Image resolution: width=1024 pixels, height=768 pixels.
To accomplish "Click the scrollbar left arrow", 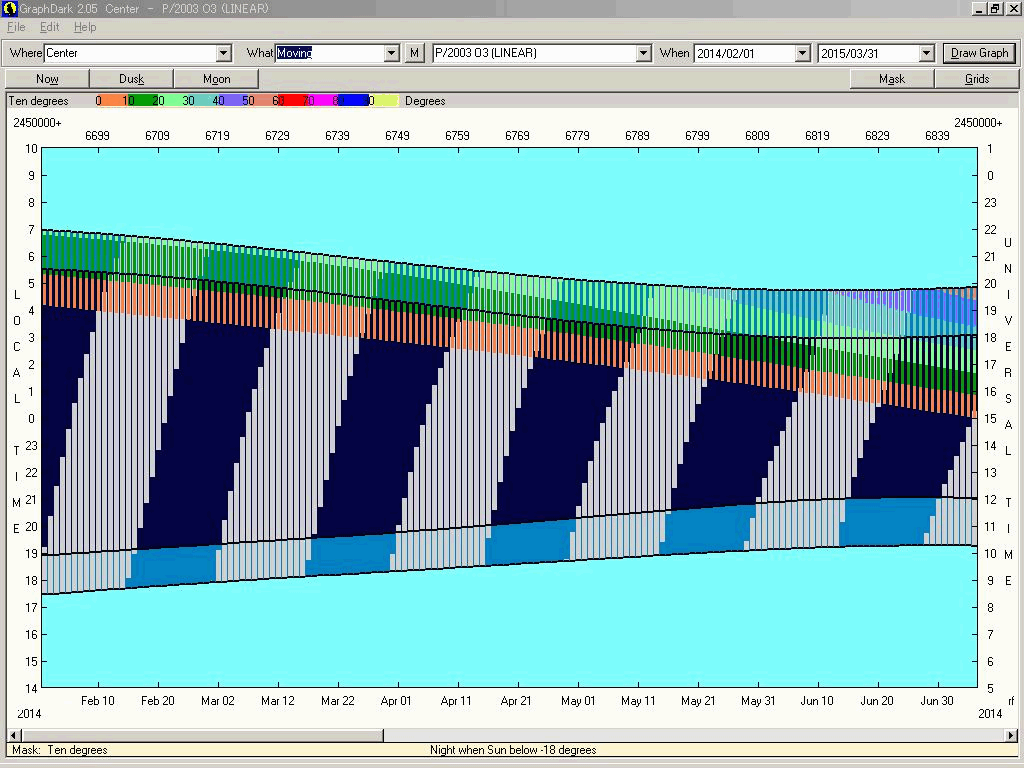I will coord(12,735).
